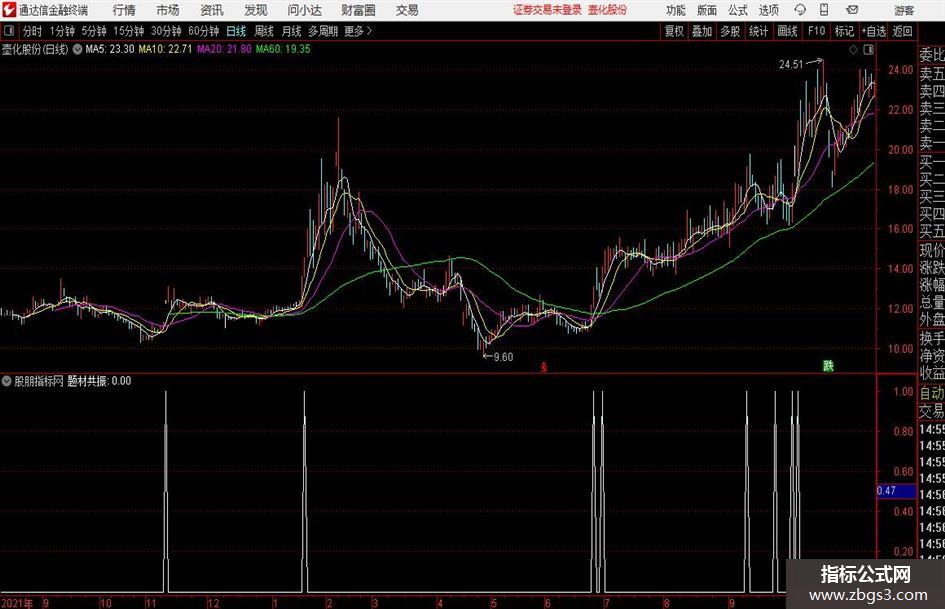Click the 壹化股份(日线) chart title
The width and height of the screenshot is (945, 609).
pyautogui.click(x=35, y=49)
